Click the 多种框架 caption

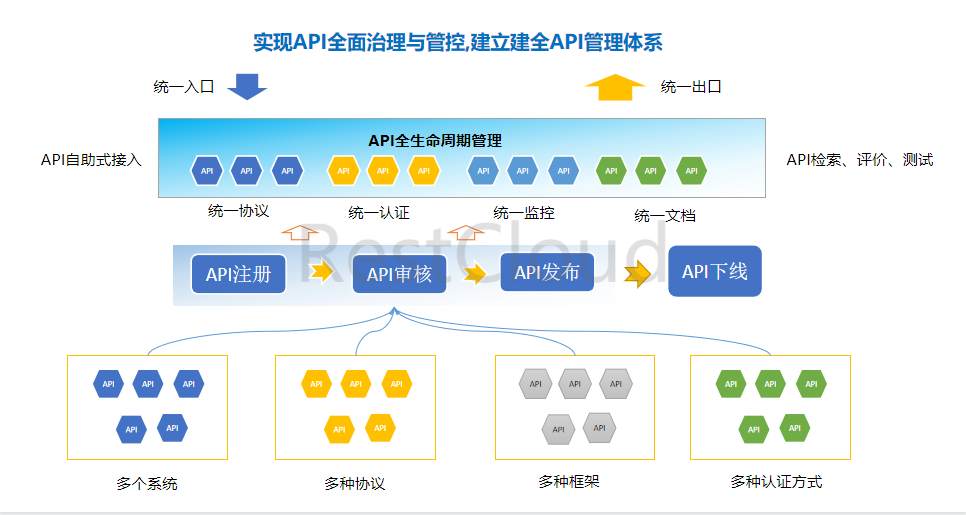[x=569, y=481]
